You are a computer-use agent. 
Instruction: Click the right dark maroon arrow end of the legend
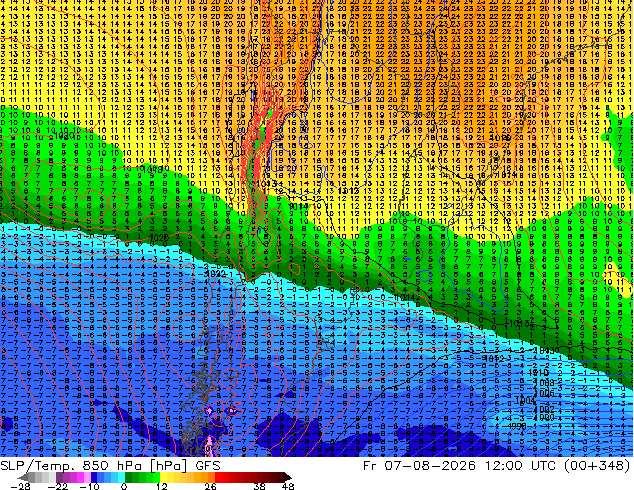pos(288,477)
